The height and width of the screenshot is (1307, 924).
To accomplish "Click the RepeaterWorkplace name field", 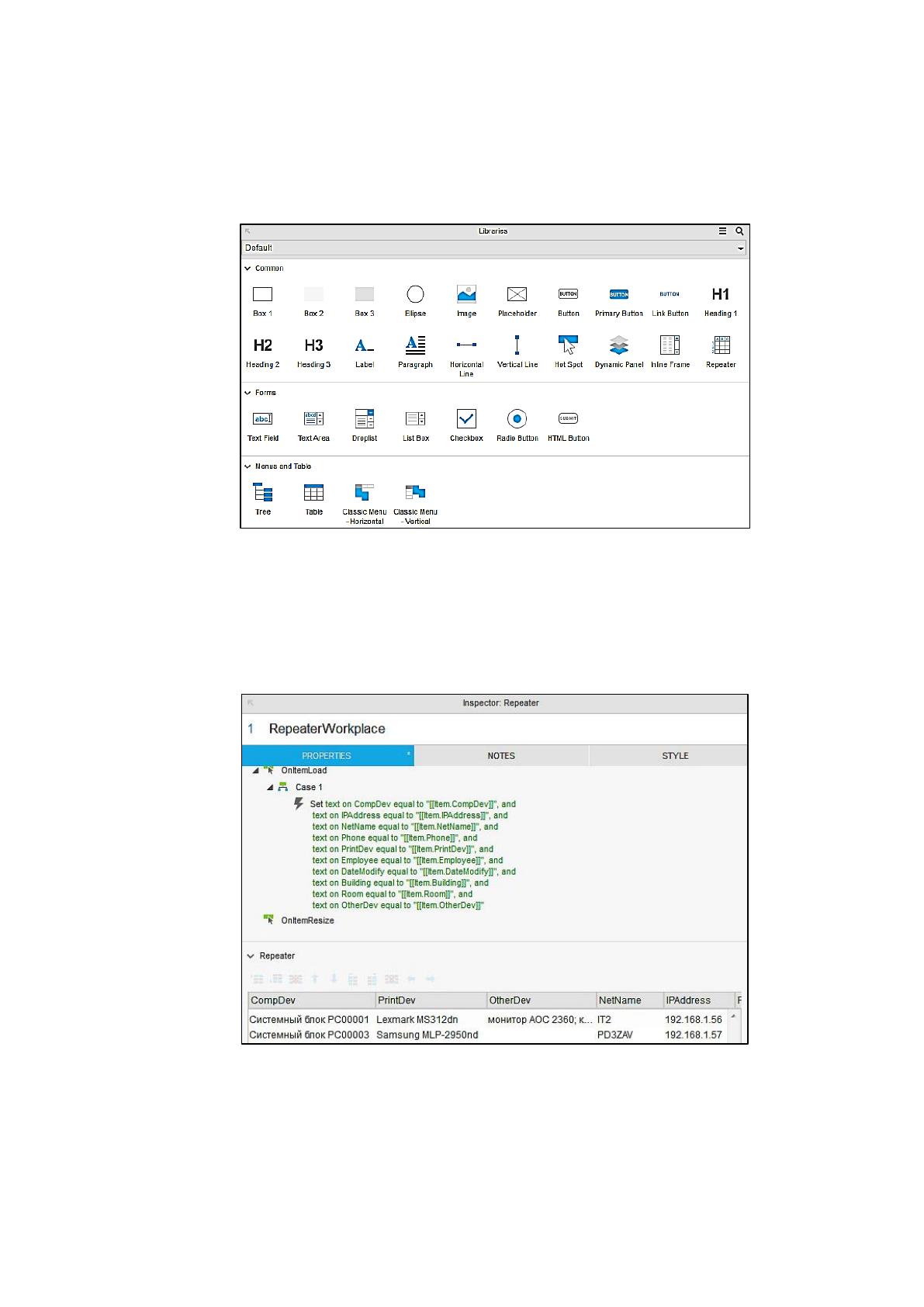I will coord(327,729).
